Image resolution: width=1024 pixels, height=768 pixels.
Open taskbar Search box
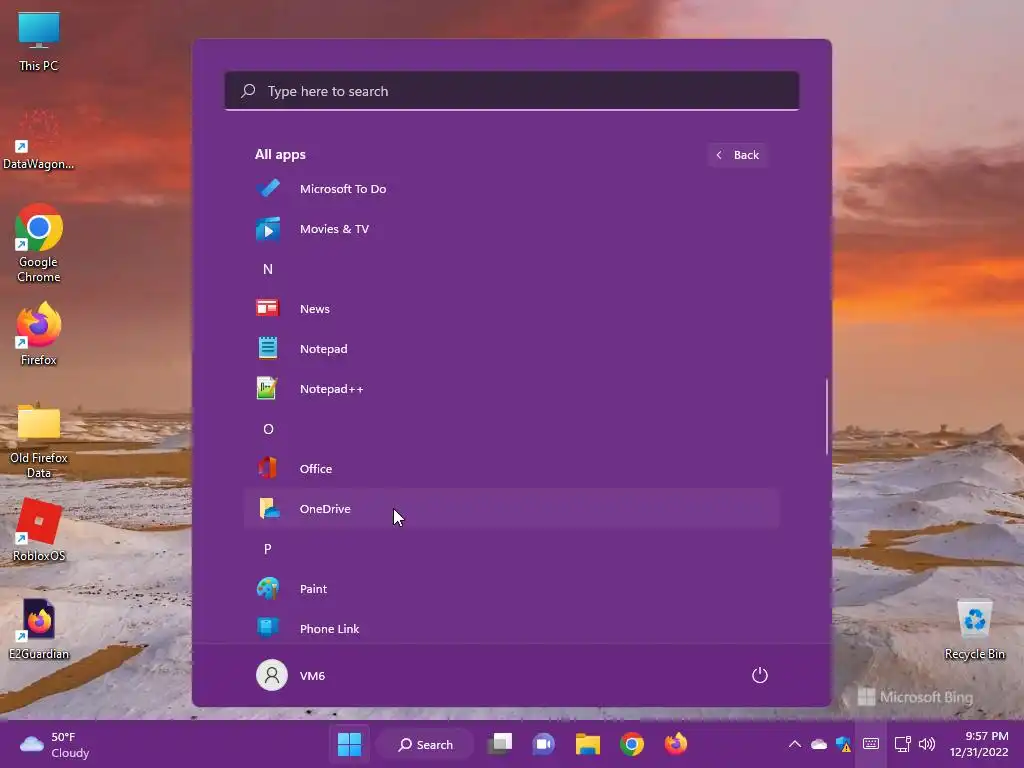pos(425,744)
